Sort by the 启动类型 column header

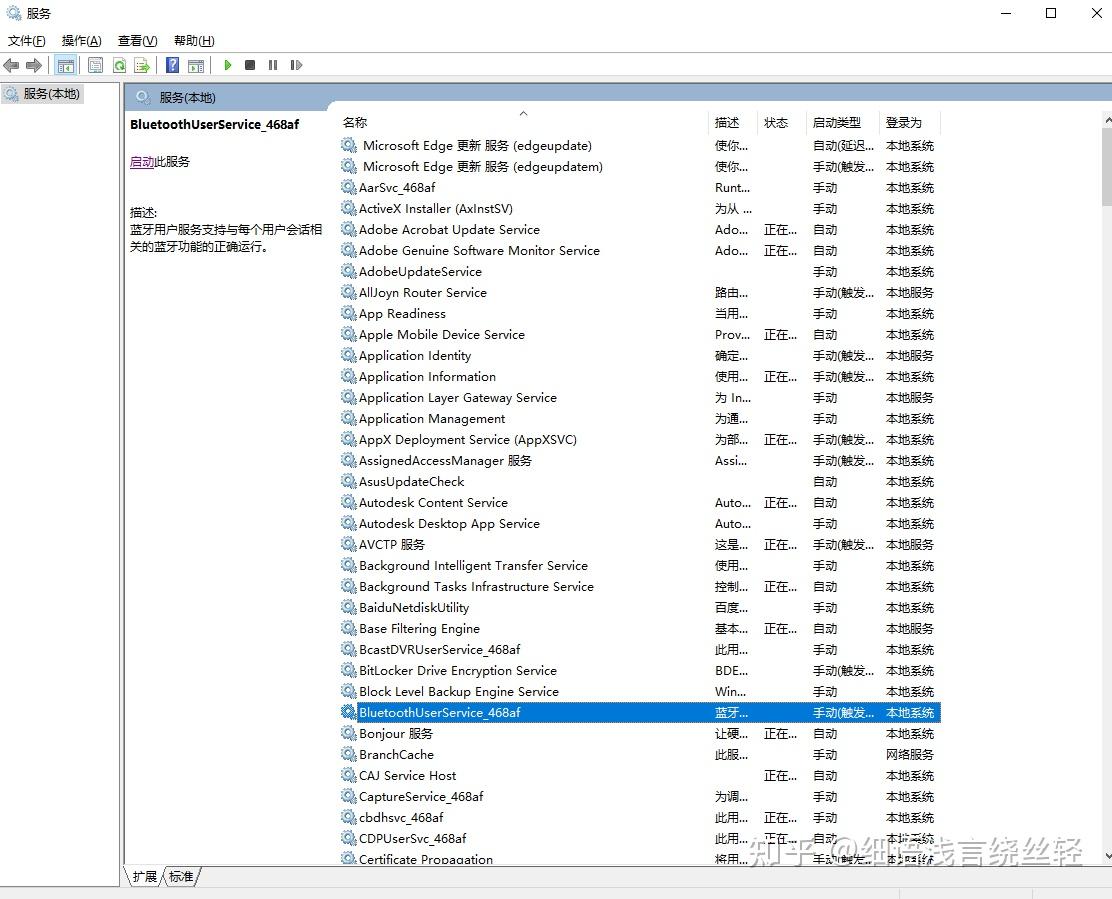(x=843, y=123)
